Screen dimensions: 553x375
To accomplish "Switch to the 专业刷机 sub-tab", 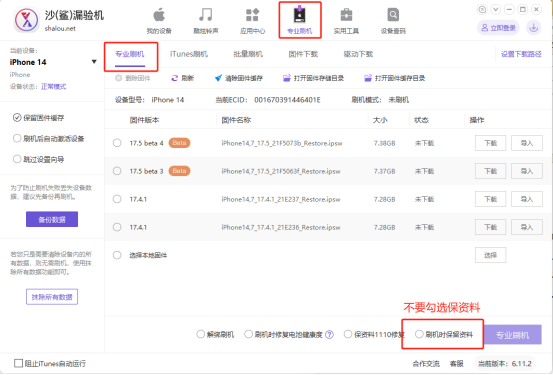I will point(130,54).
